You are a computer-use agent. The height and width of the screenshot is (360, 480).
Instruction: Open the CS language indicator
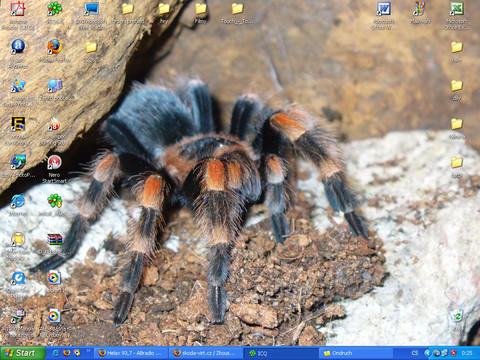pyautogui.click(x=415, y=353)
